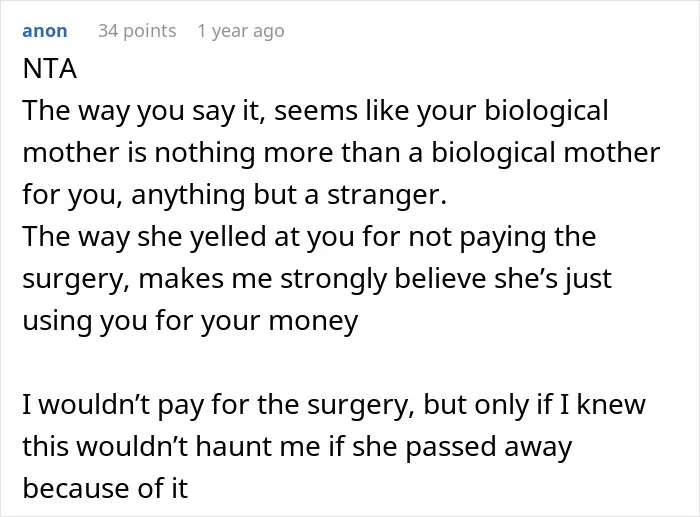Open the anon username profile link
This screenshot has height=517, width=700.
(45, 31)
